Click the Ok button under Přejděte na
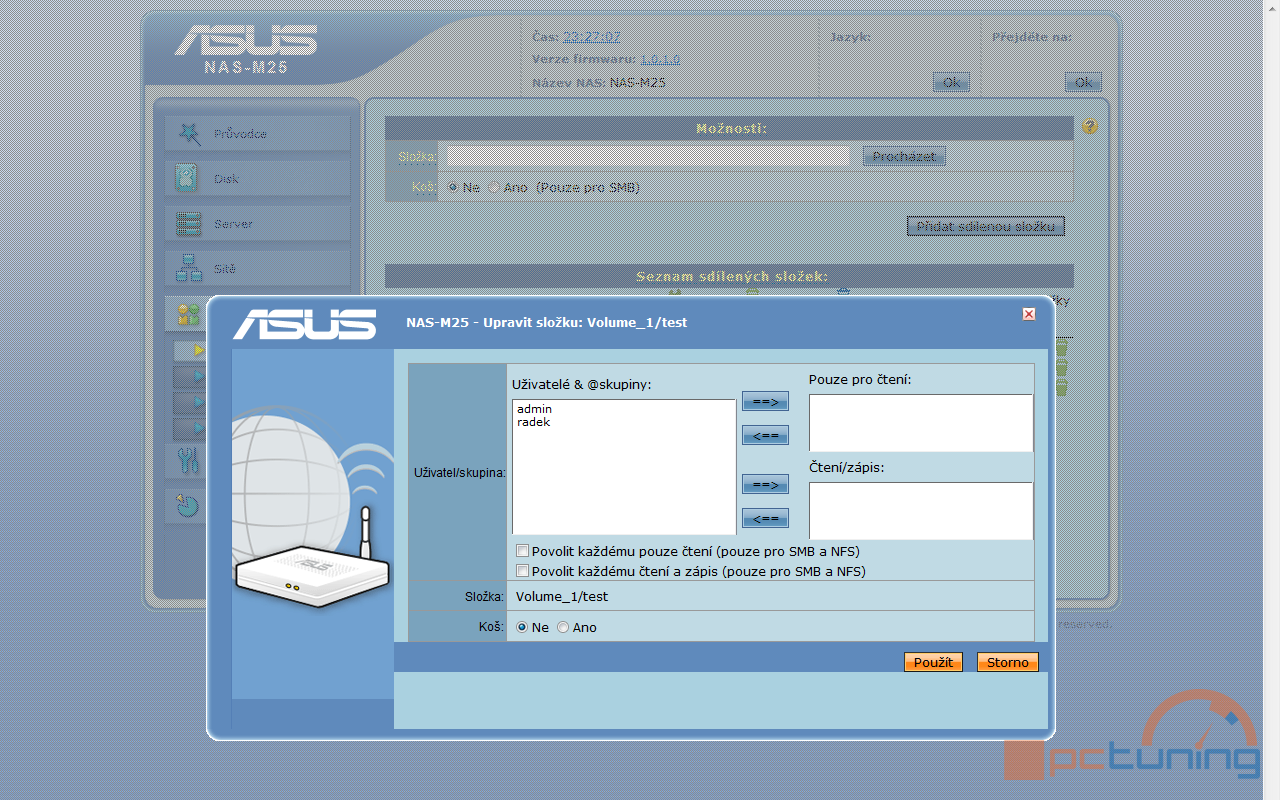Viewport: 1280px width, 800px height. point(1083,82)
